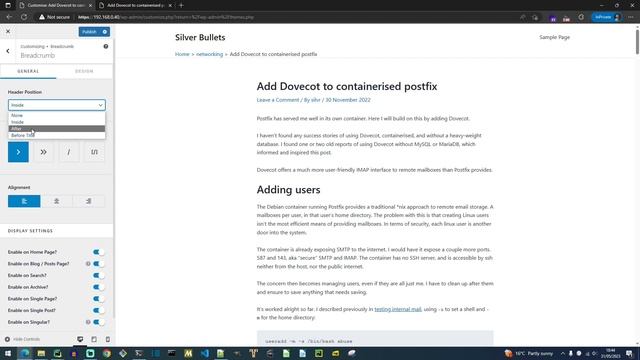Image resolution: width=640 pixels, height=360 pixels.
Task: Select the single chevron separator
Action: [x=18, y=152]
